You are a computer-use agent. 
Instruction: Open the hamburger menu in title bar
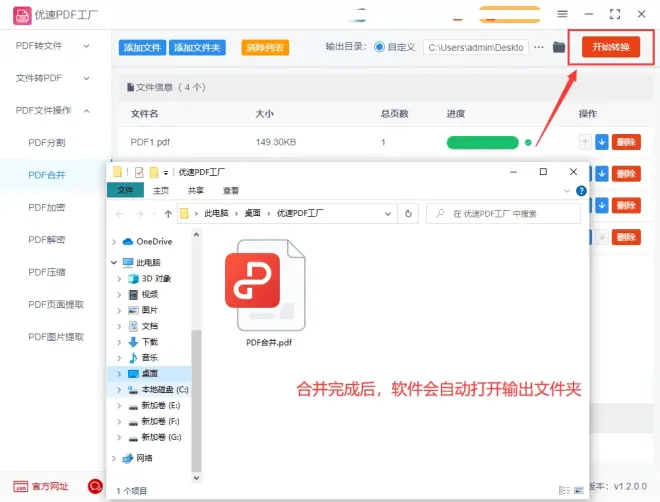click(562, 14)
